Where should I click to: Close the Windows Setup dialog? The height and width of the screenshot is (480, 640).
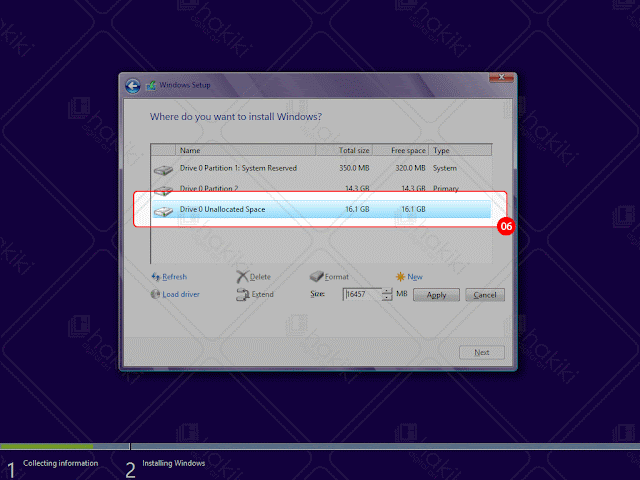click(501, 77)
